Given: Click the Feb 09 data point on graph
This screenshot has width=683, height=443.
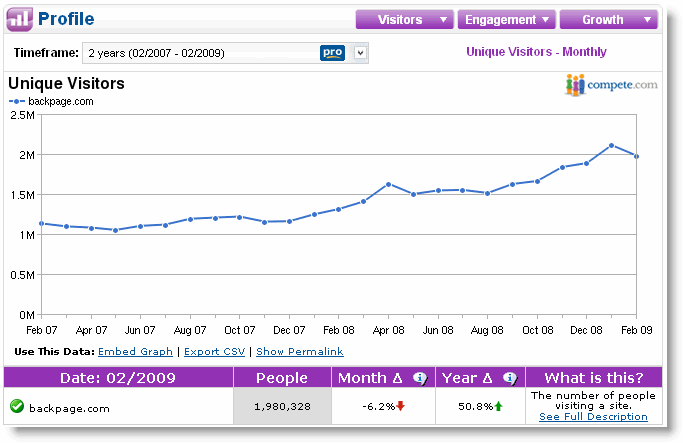Looking at the screenshot, I should point(636,156).
